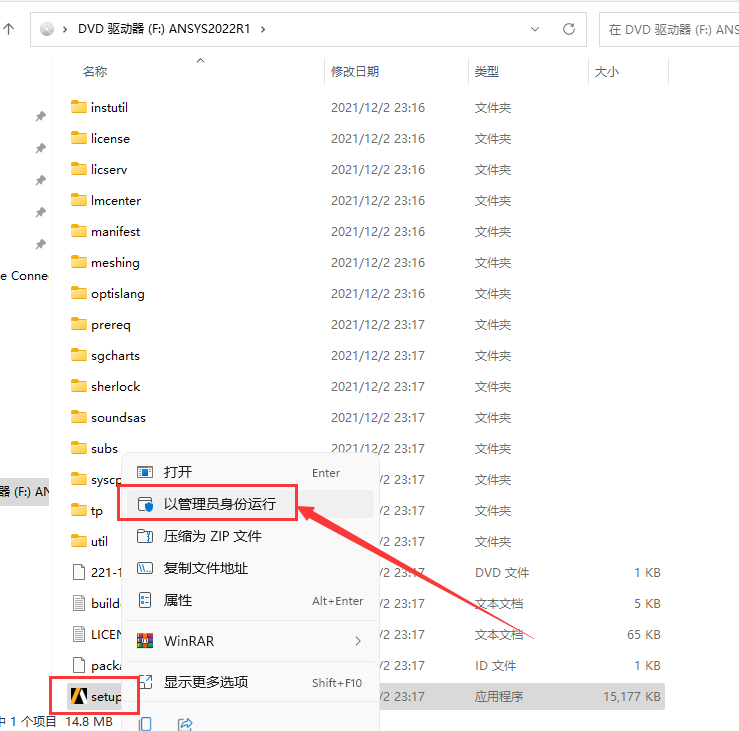Click the first pin icon in navigation pane
The width and height of the screenshot is (739, 731).
pyautogui.click(x=41, y=116)
